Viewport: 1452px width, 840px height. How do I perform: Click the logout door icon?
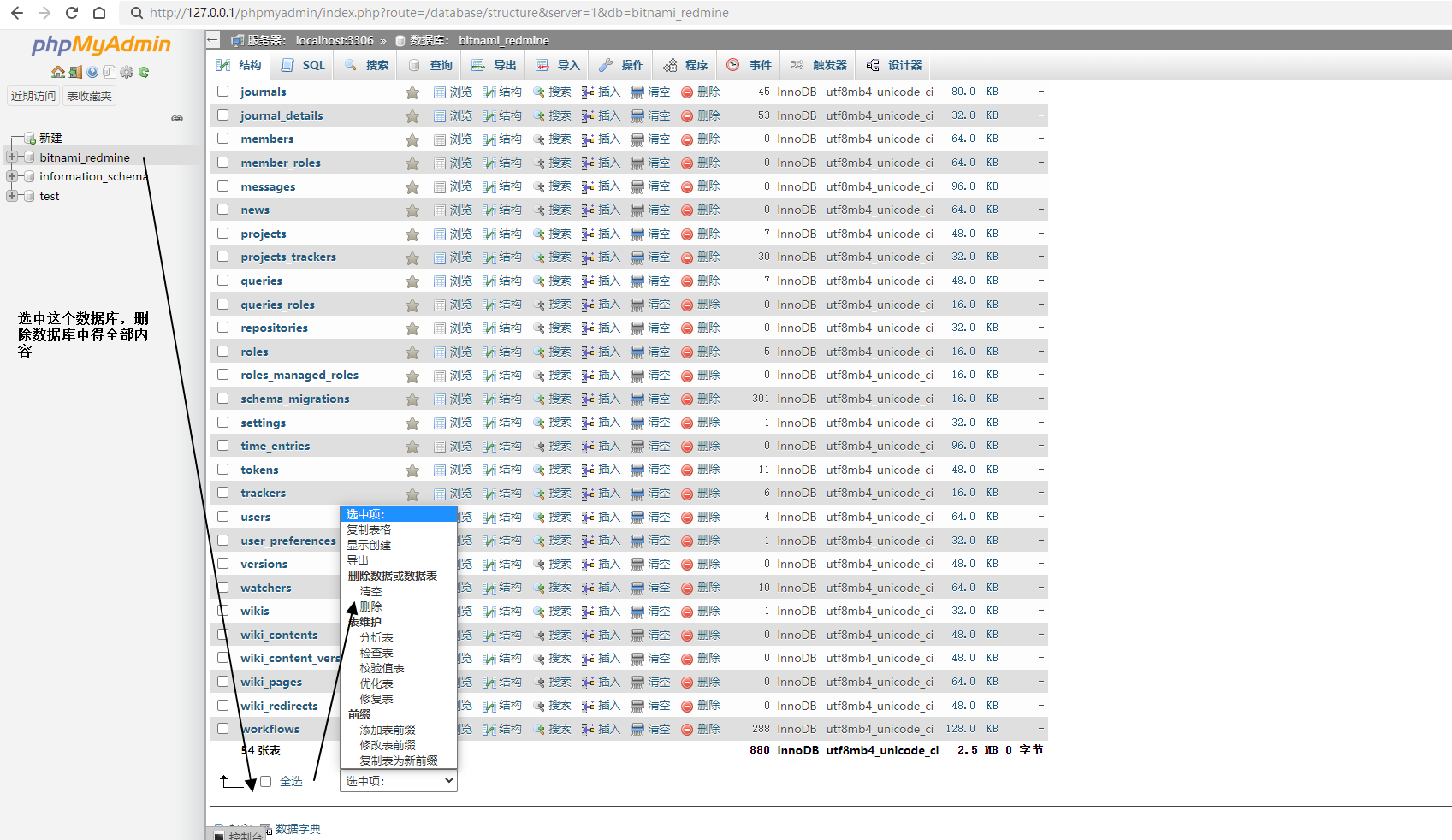click(75, 72)
